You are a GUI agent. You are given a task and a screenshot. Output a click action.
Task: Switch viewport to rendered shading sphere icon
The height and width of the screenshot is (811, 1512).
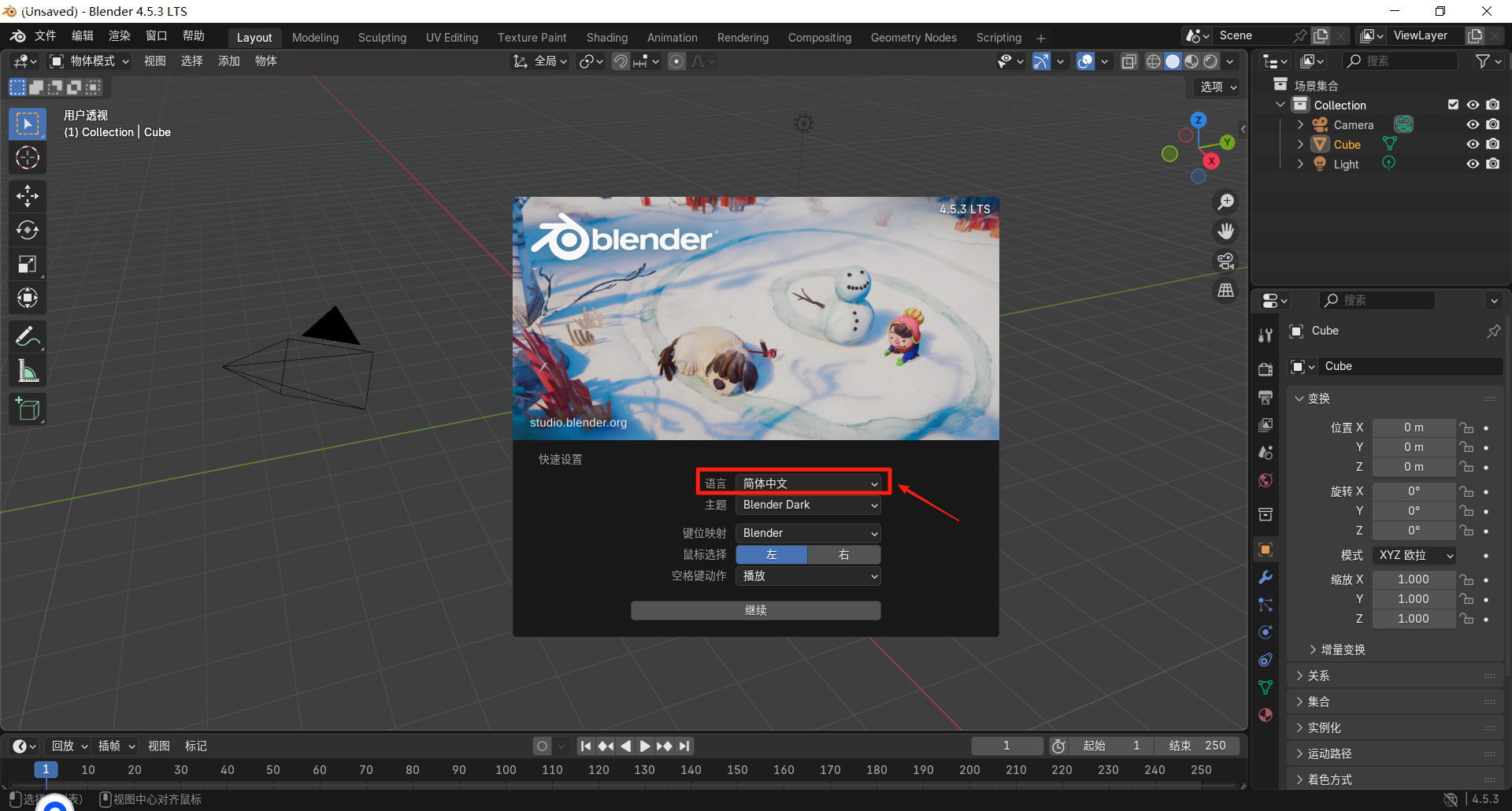1210,61
